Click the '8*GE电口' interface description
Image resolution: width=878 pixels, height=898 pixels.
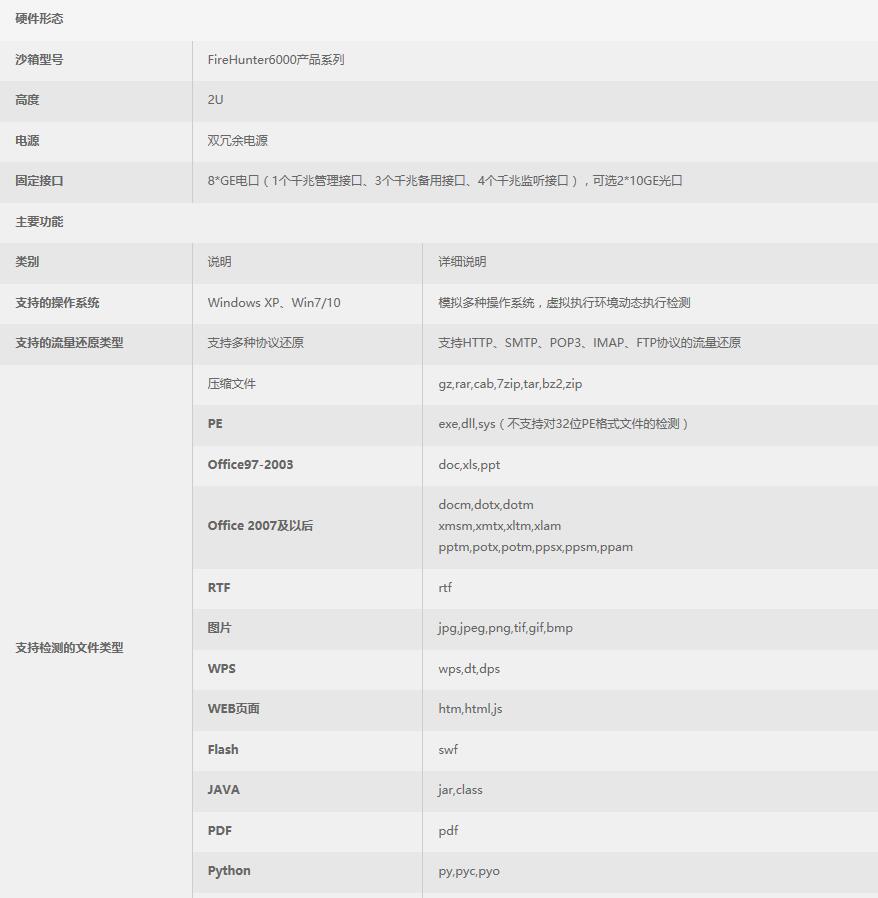[445, 180]
